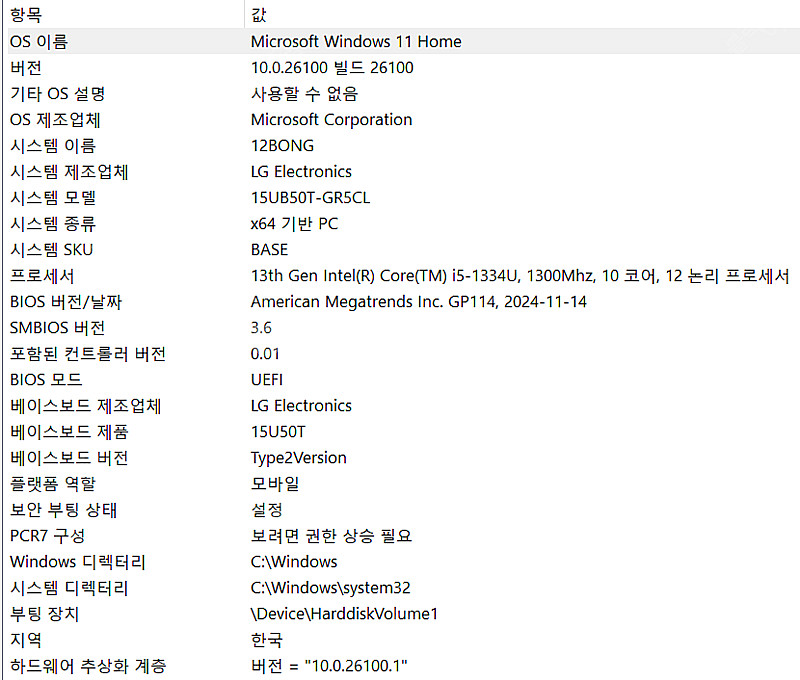Select value 0.01
This screenshot has width=800, height=680.
265,354
